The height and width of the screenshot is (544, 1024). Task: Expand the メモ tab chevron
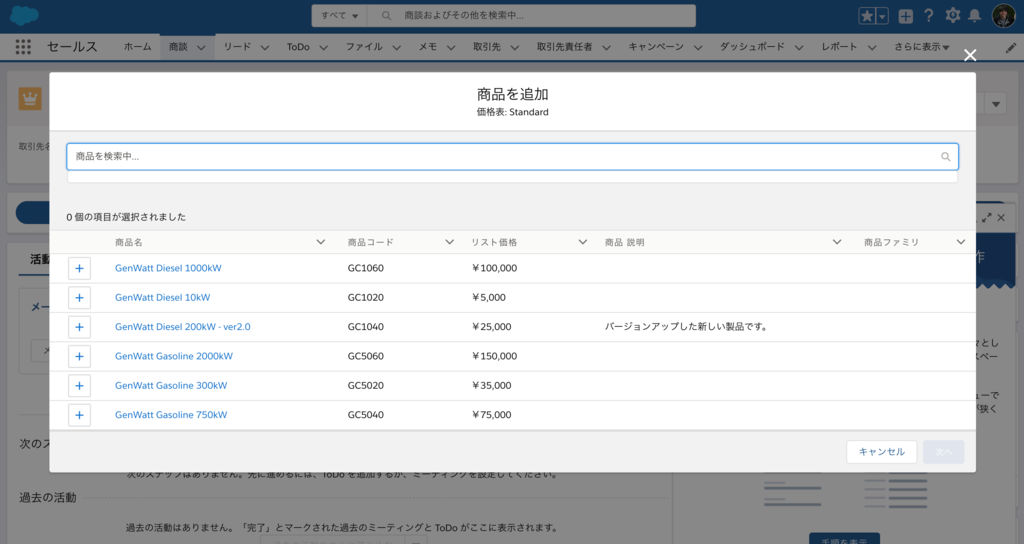click(x=451, y=48)
